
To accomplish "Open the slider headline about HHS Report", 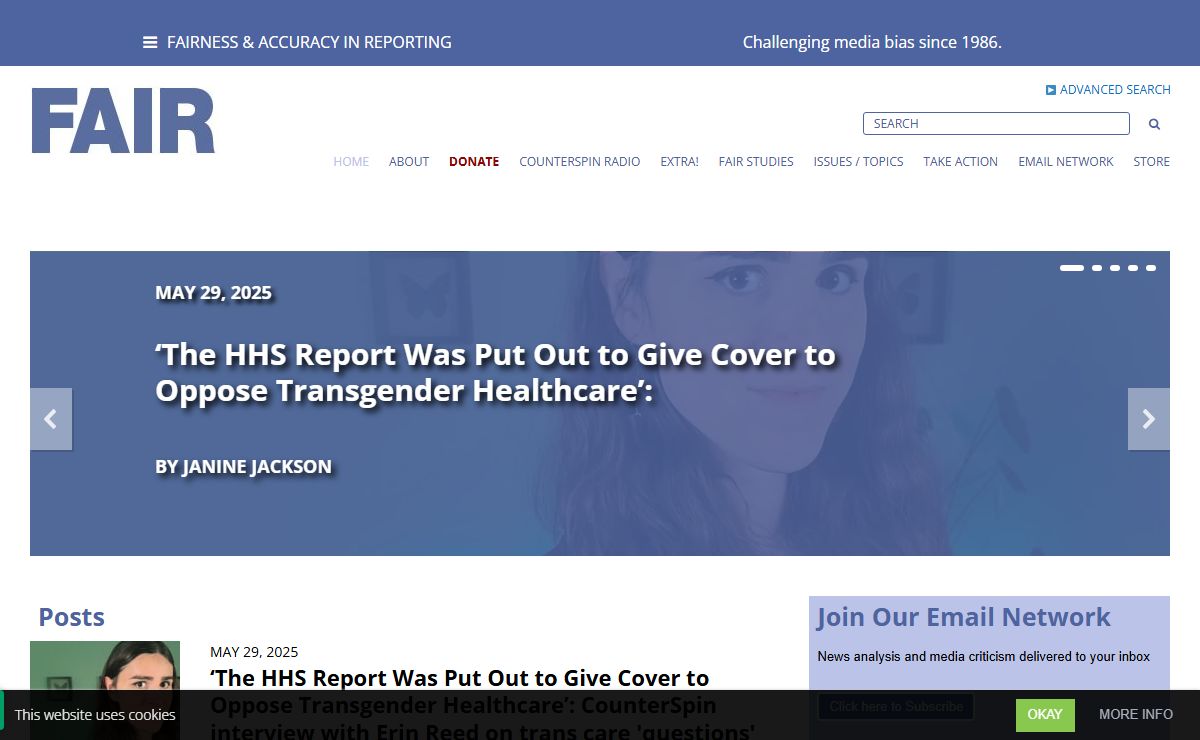I will coord(495,372).
